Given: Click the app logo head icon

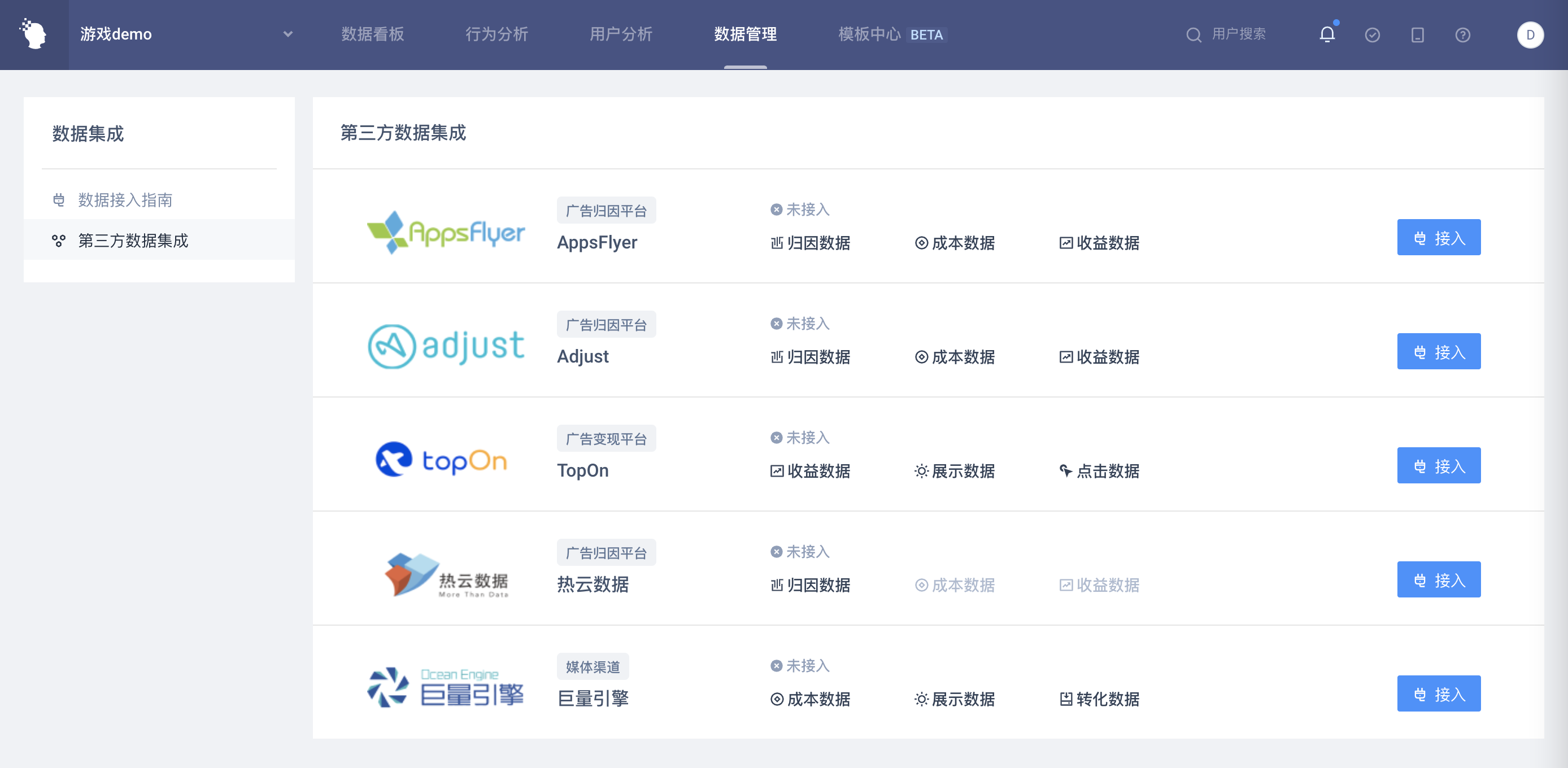Looking at the screenshot, I should pyautogui.click(x=33, y=33).
